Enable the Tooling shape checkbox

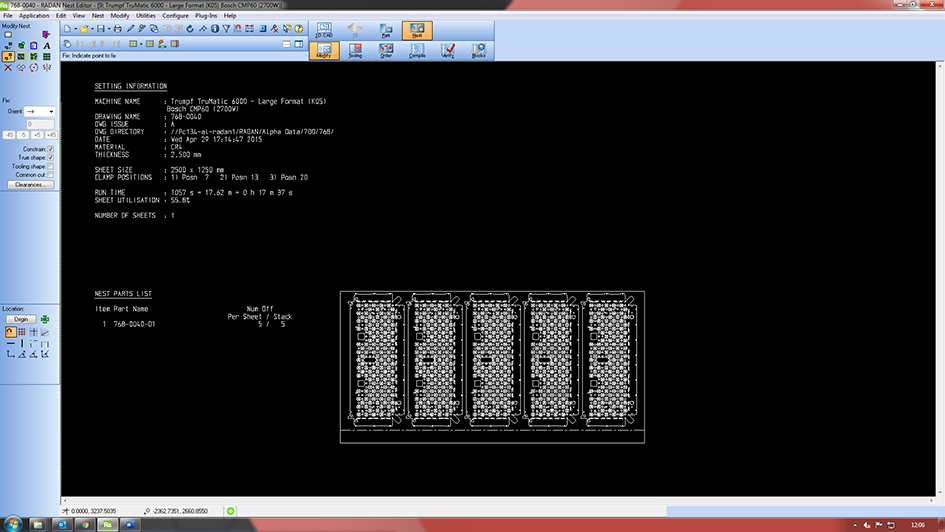coord(51,166)
